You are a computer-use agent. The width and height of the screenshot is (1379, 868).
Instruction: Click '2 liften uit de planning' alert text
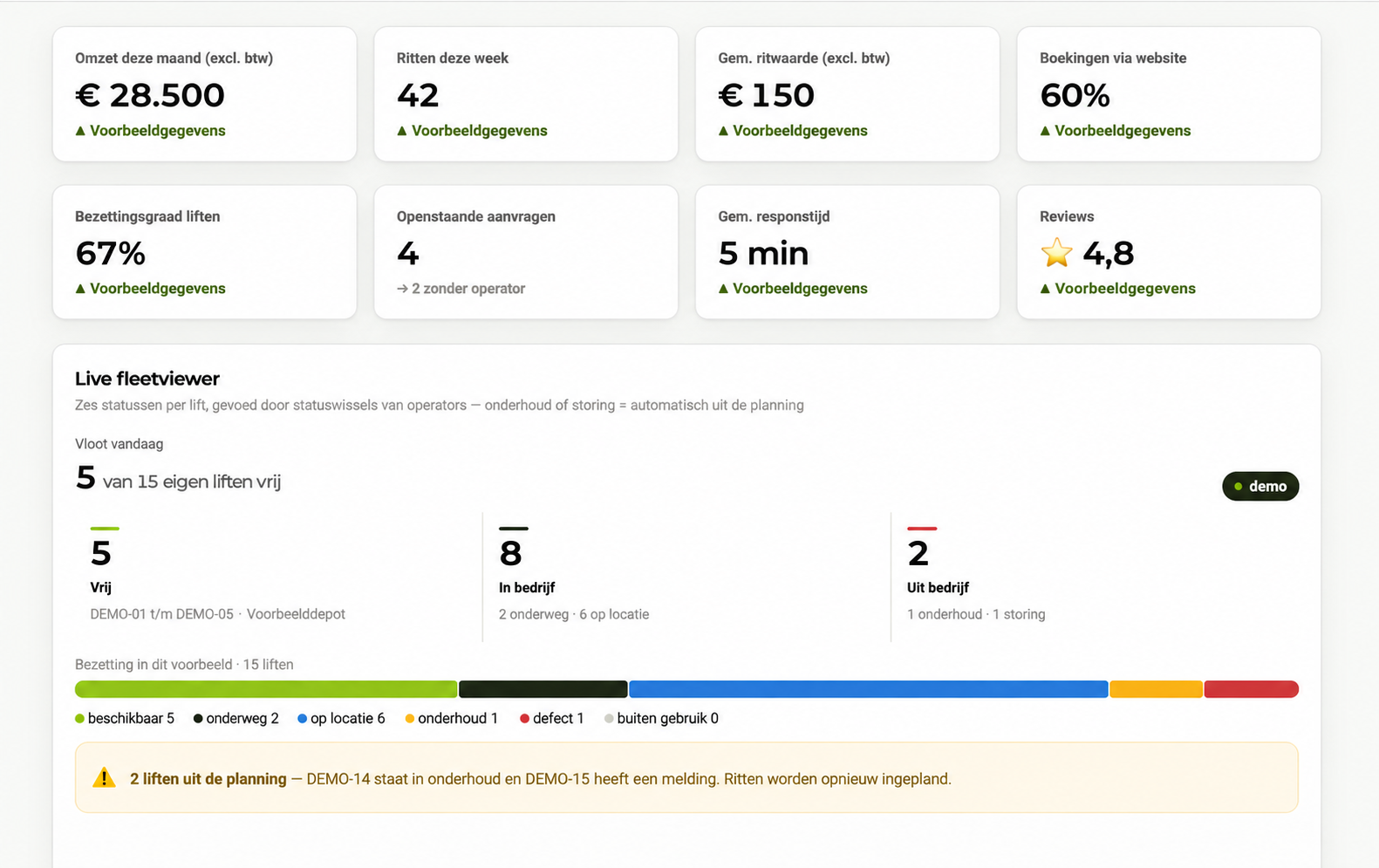(x=208, y=779)
